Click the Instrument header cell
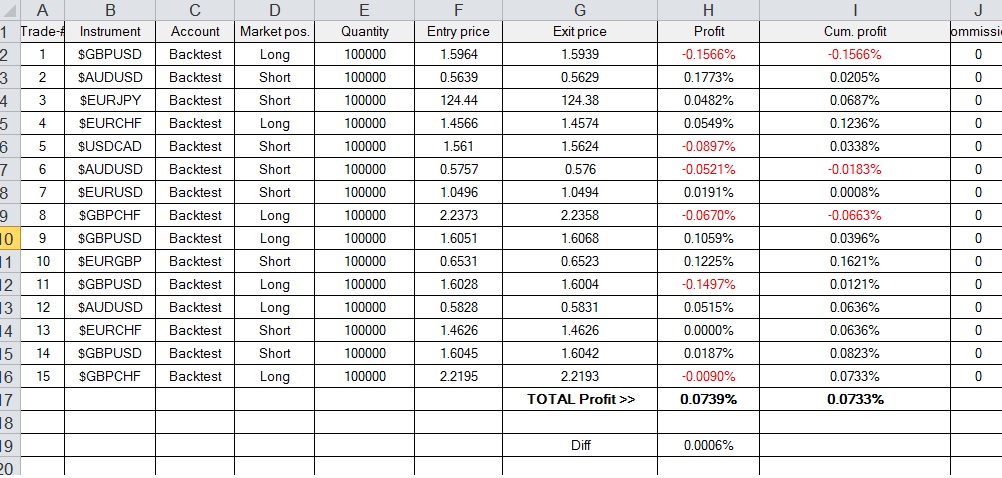Viewport: 1002px width, 478px height. click(110, 31)
